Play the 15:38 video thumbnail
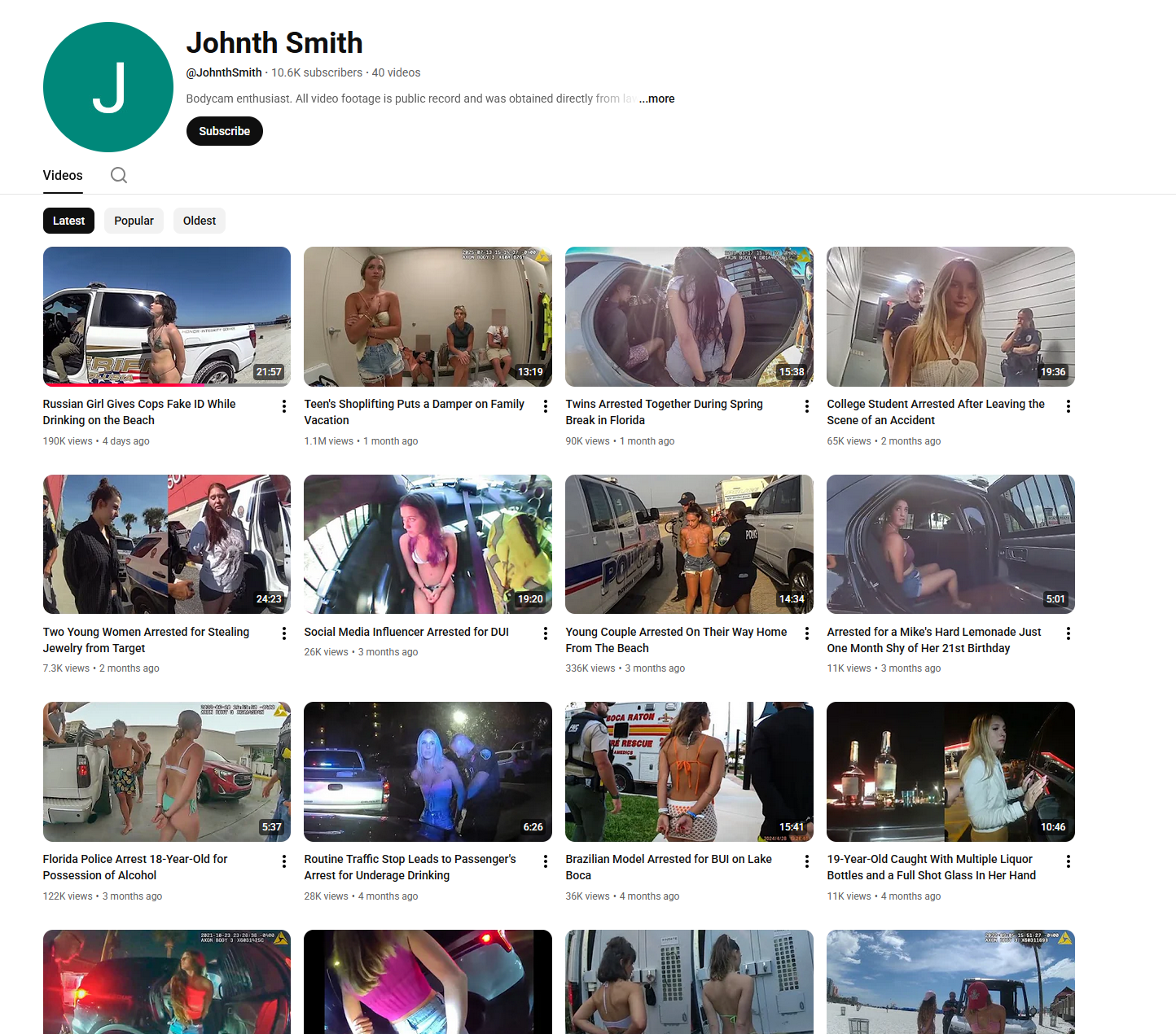 (x=690, y=317)
